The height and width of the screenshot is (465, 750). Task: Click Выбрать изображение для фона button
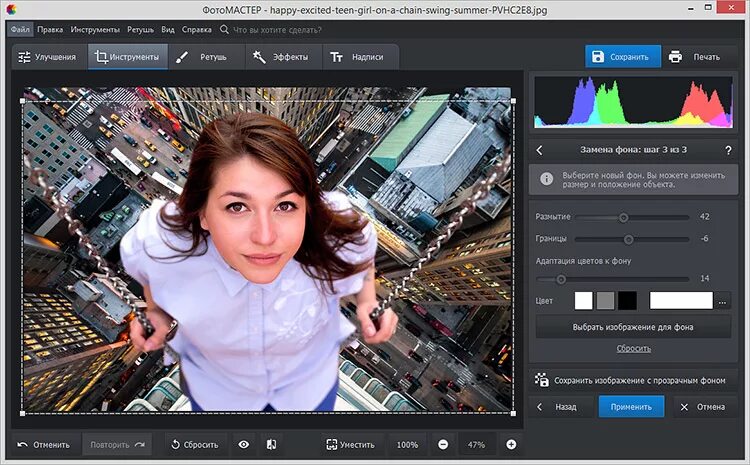(x=633, y=327)
